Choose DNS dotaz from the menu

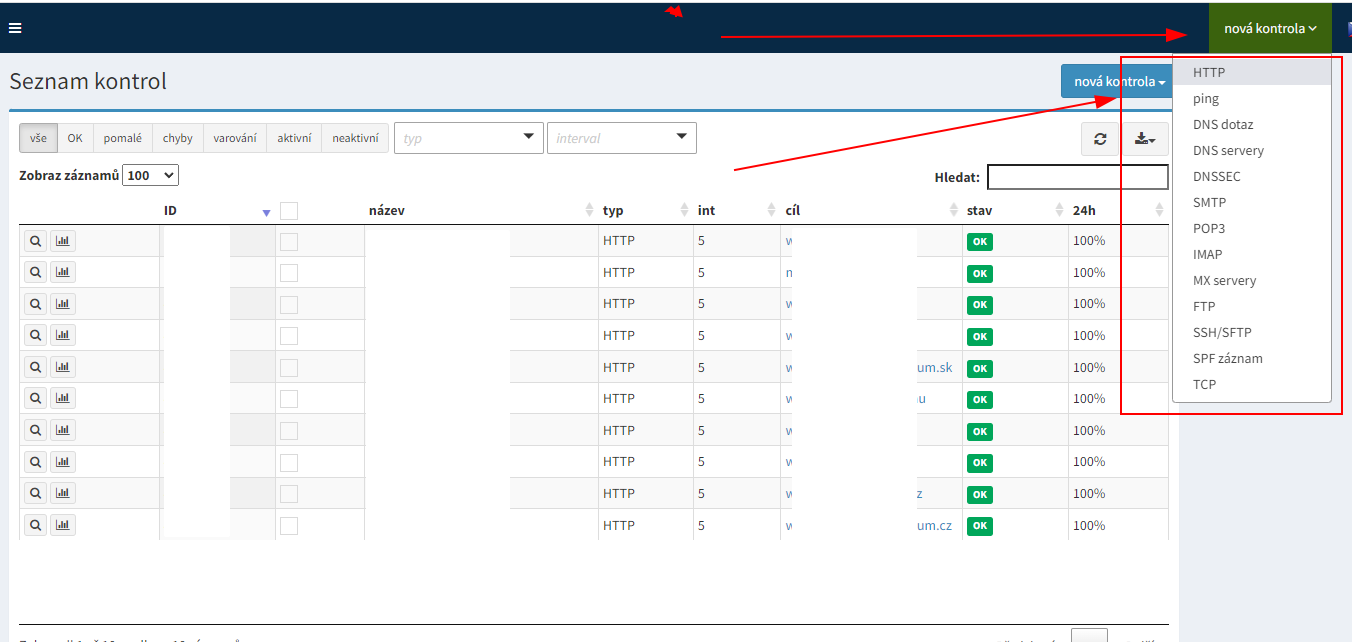(1252, 125)
